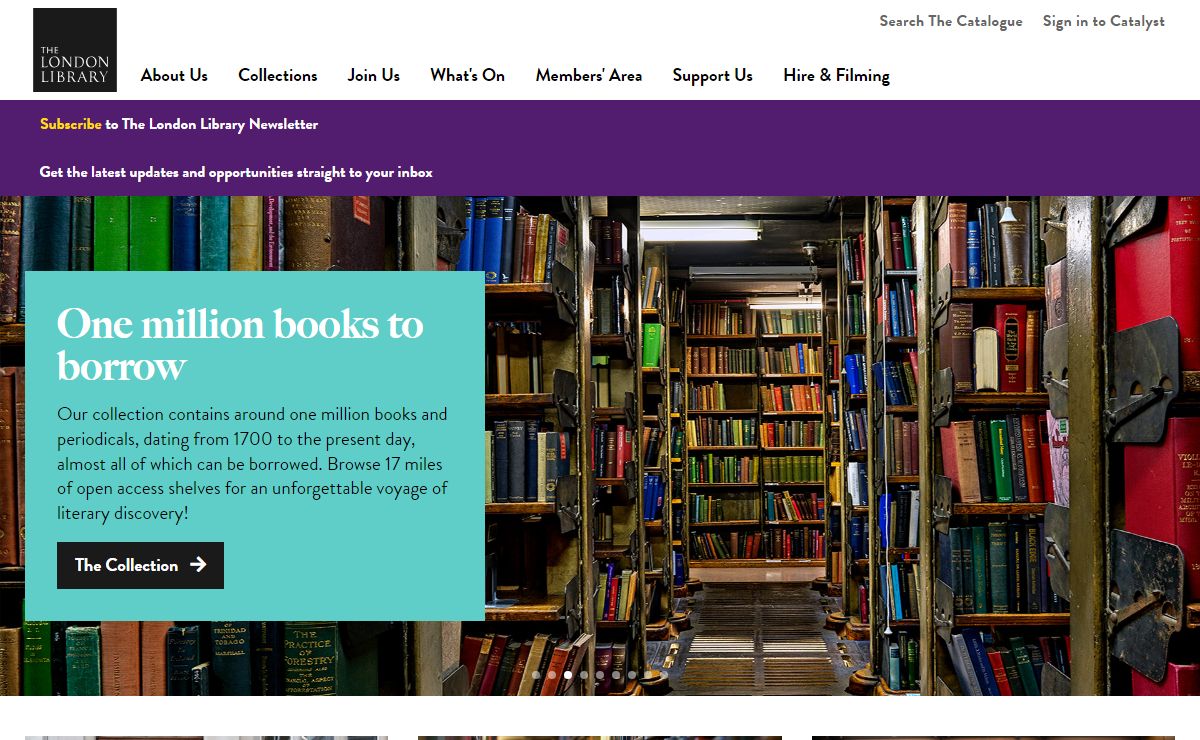1200x740 pixels.
Task: Select the highlighted third carousel slide dot
Action: tap(568, 675)
